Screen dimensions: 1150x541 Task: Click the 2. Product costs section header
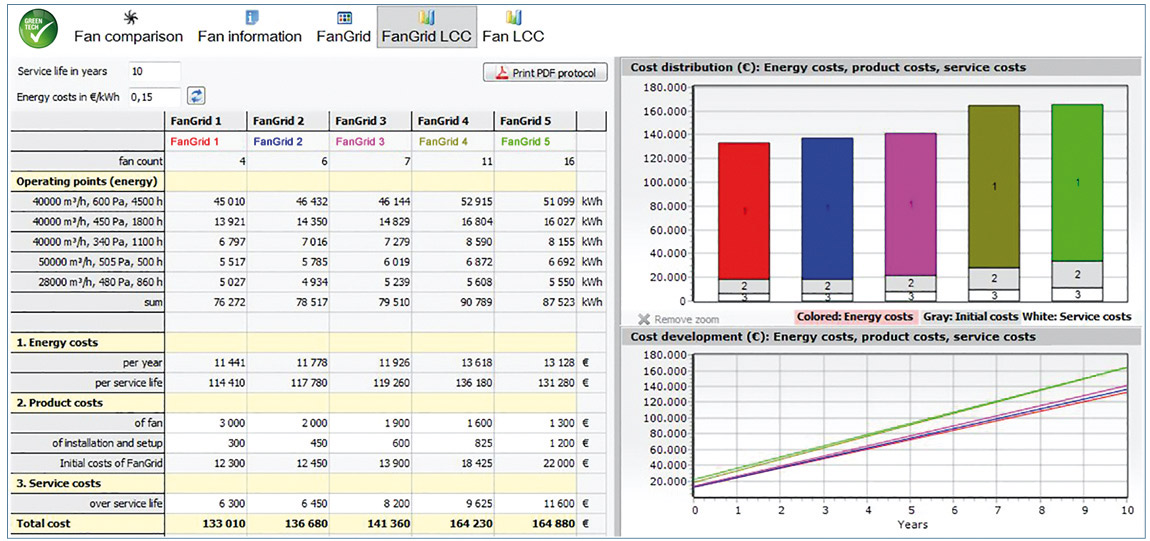(88, 402)
